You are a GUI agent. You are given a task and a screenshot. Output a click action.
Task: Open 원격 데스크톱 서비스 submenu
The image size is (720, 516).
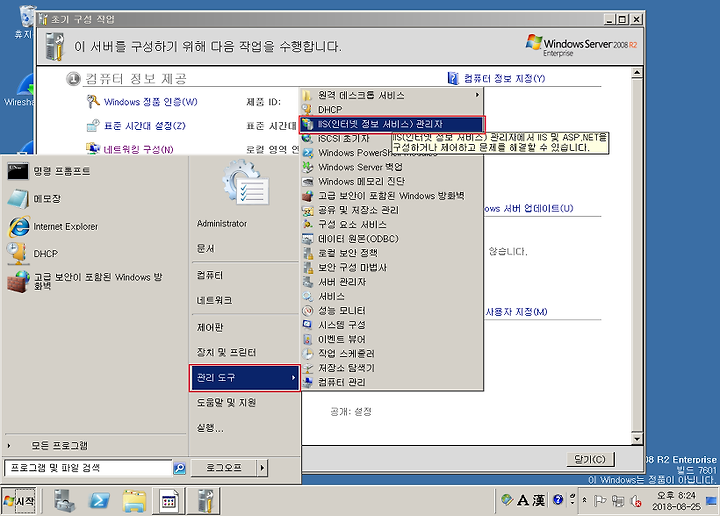tap(392, 95)
